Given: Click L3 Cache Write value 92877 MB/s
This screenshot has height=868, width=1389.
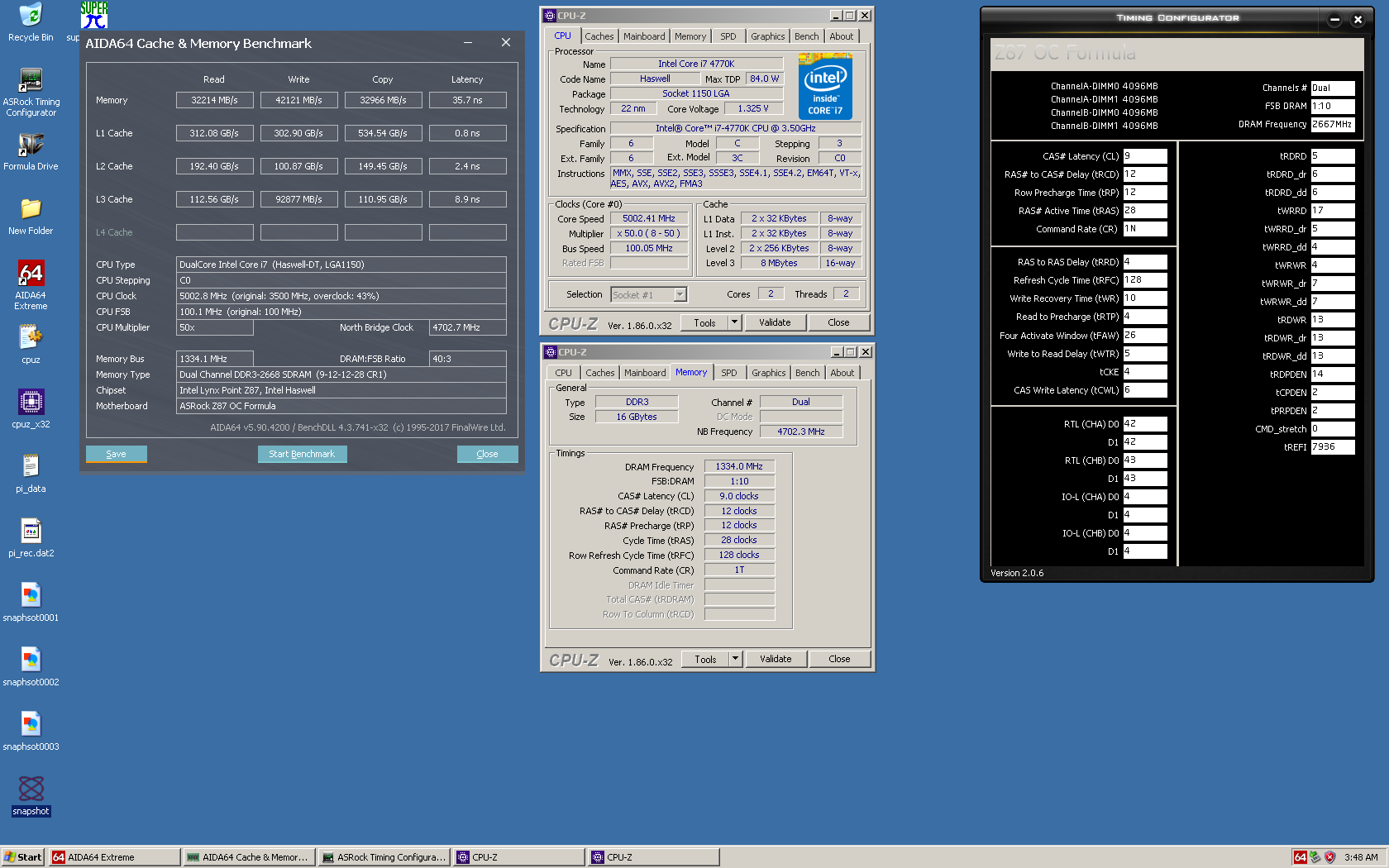Looking at the screenshot, I should (298, 199).
